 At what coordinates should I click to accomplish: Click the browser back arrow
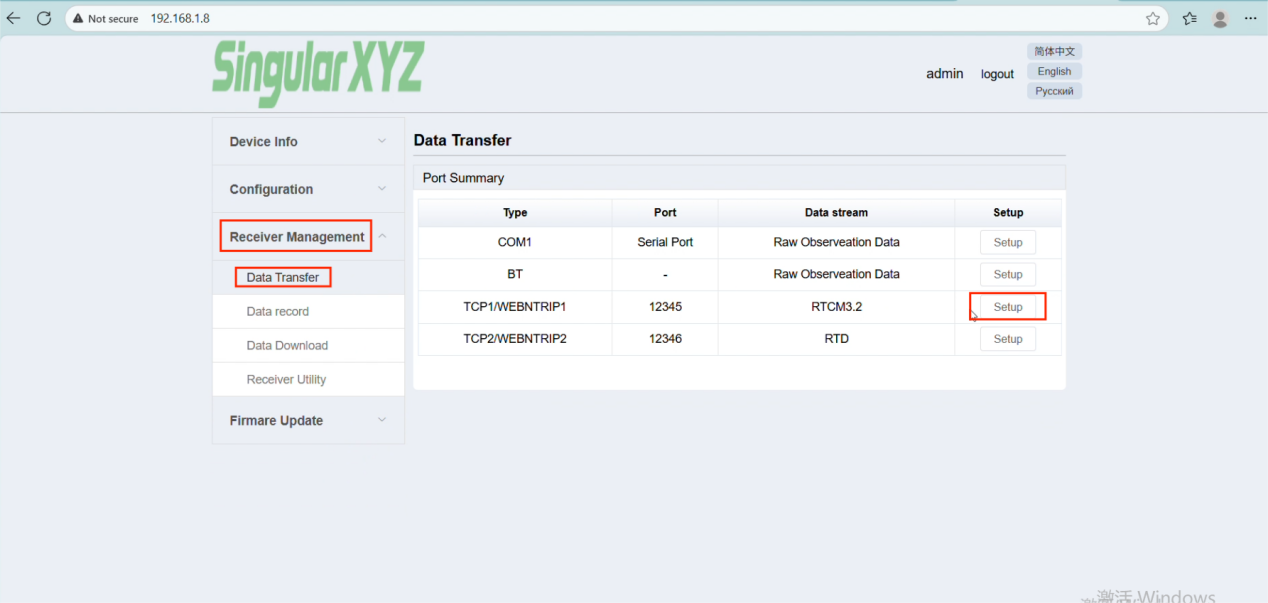(x=14, y=18)
